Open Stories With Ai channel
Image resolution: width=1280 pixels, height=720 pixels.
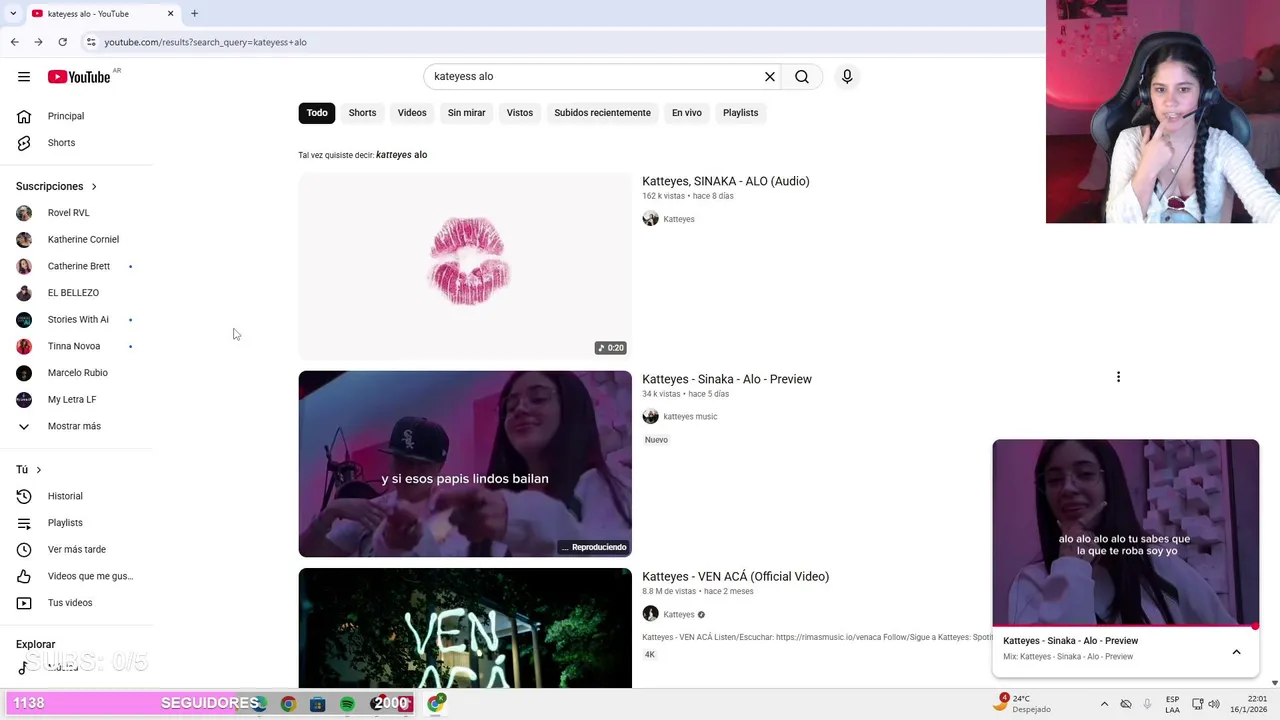point(77,319)
